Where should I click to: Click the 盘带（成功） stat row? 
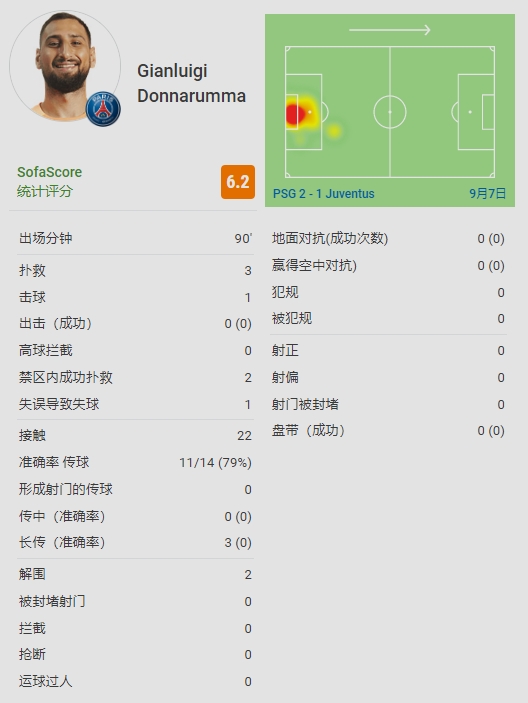coord(388,431)
